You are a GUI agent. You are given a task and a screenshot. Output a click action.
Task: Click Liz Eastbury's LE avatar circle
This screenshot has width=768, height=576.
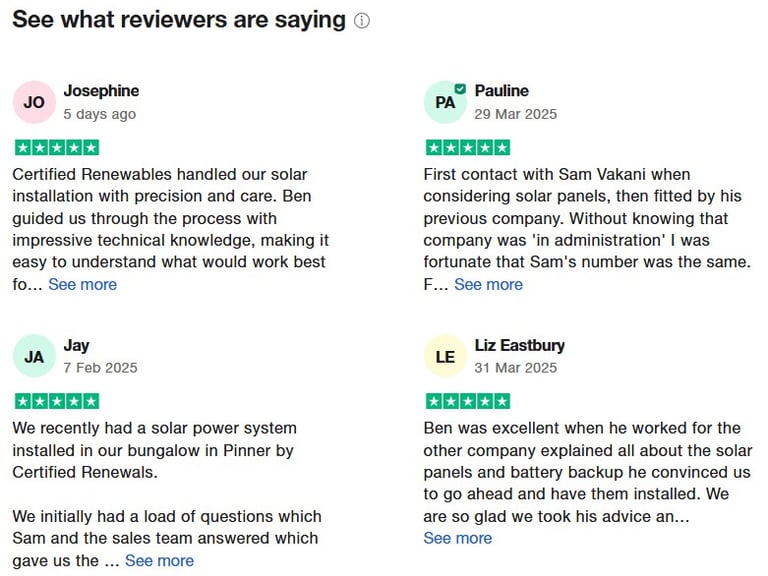pos(445,356)
